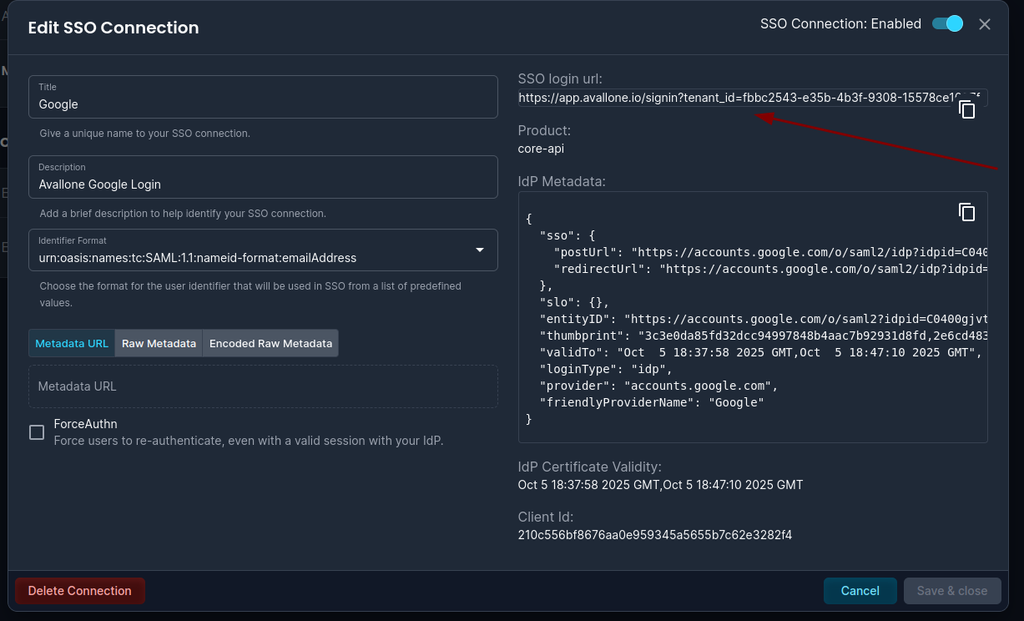Focus the Title field containing Google

point(263,97)
